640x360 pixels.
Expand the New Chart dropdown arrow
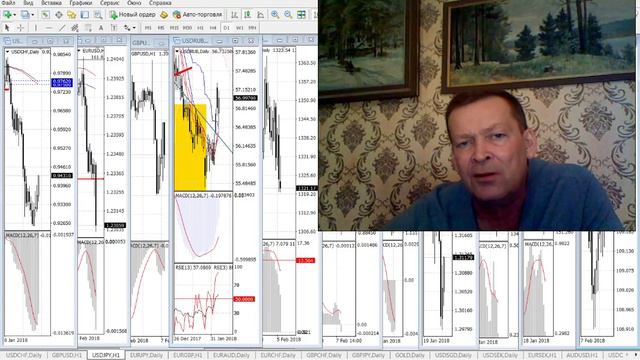[15, 15]
